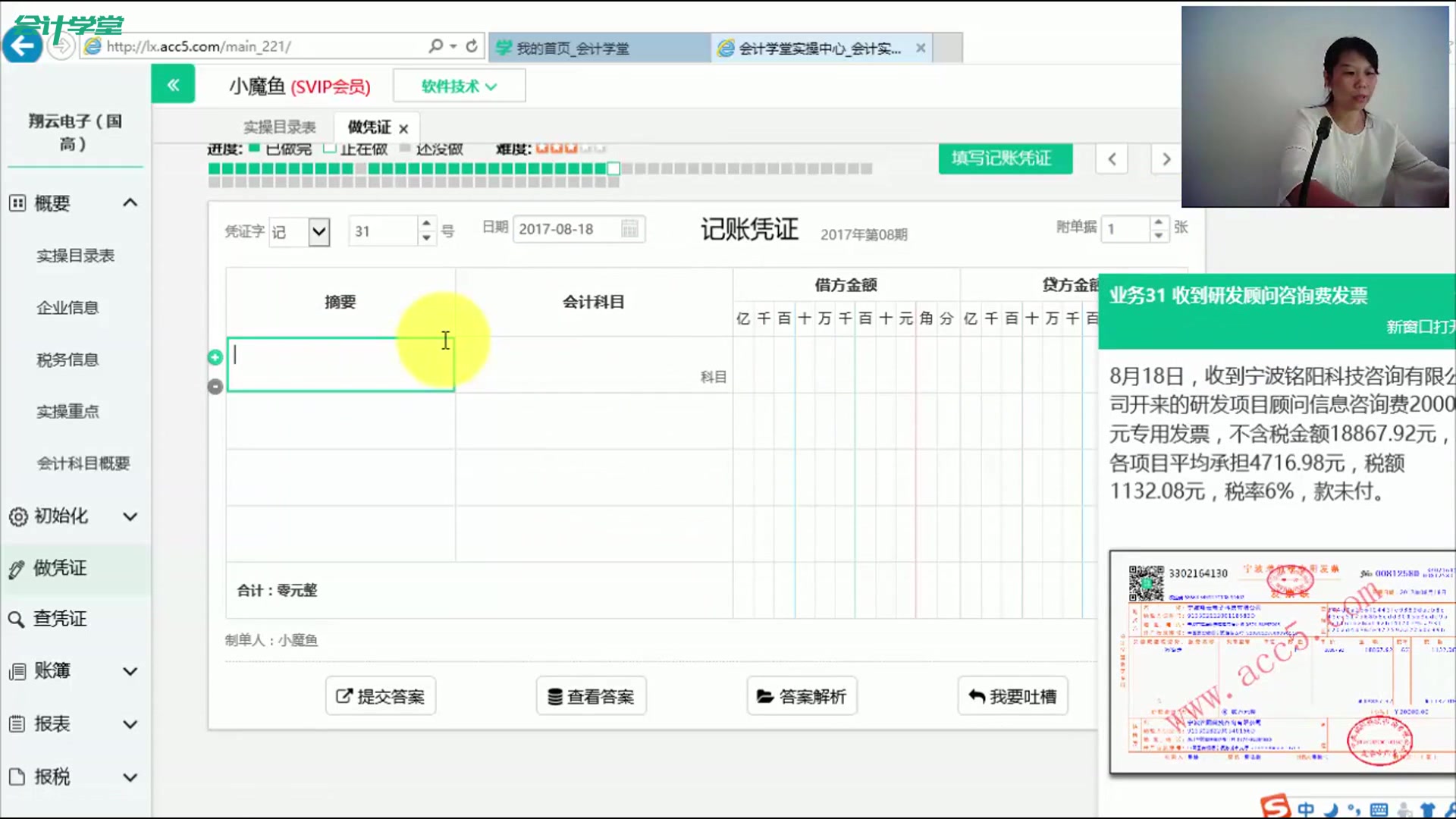The height and width of the screenshot is (819, 1456).
Task: Switch to the 实操目录表 tab
Action: pos(281,127)
